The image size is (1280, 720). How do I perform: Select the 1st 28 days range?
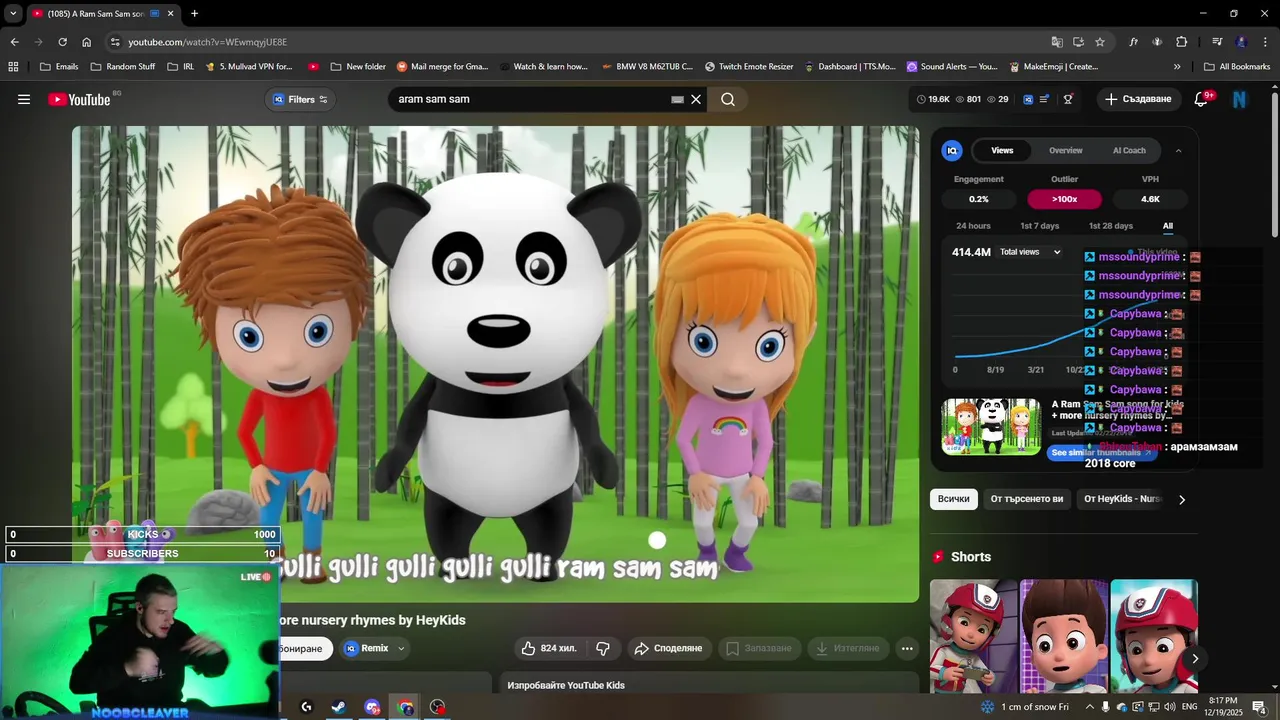[x=1110, y=226]
